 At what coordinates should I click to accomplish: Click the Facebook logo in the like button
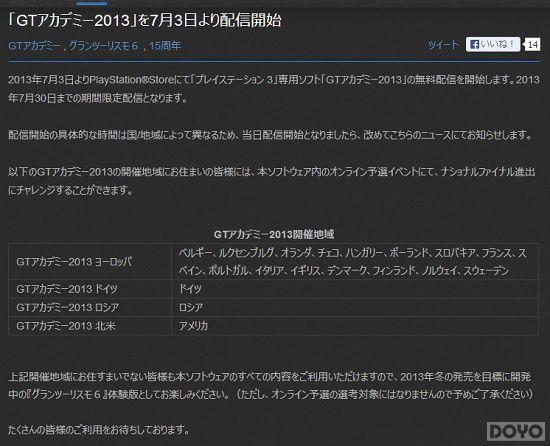click(474, 45)
